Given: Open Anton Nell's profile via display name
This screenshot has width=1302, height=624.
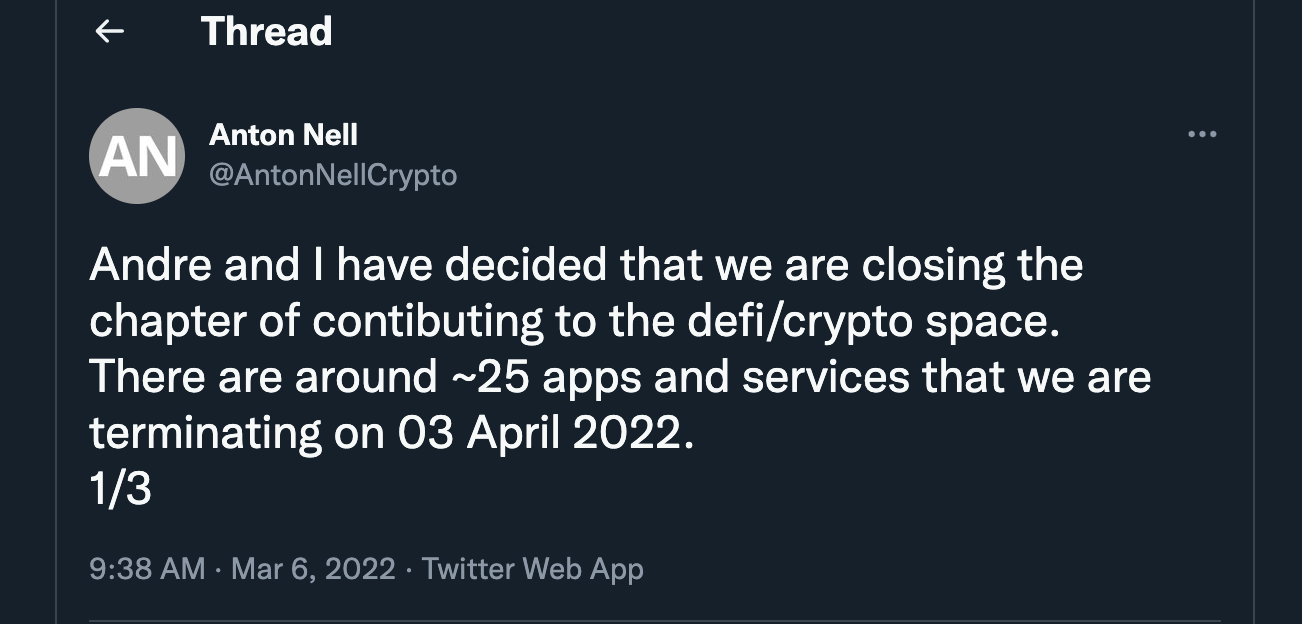Looking at the screenshot, I should click(283, 134).
